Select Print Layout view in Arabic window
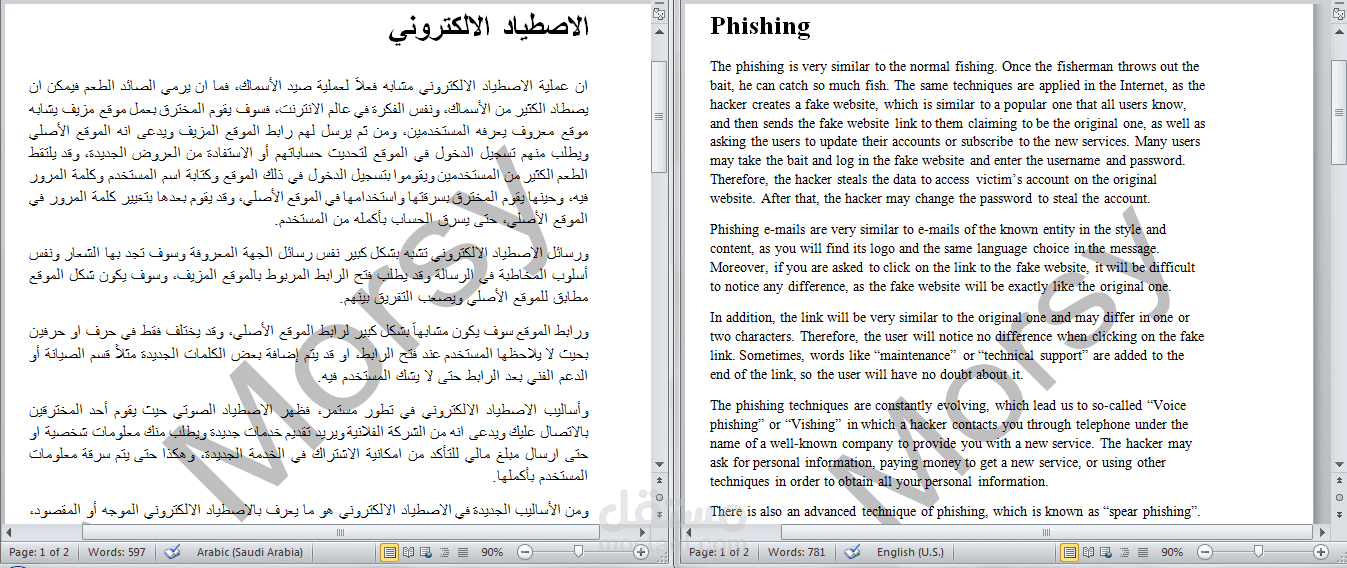 pos(390,552)
